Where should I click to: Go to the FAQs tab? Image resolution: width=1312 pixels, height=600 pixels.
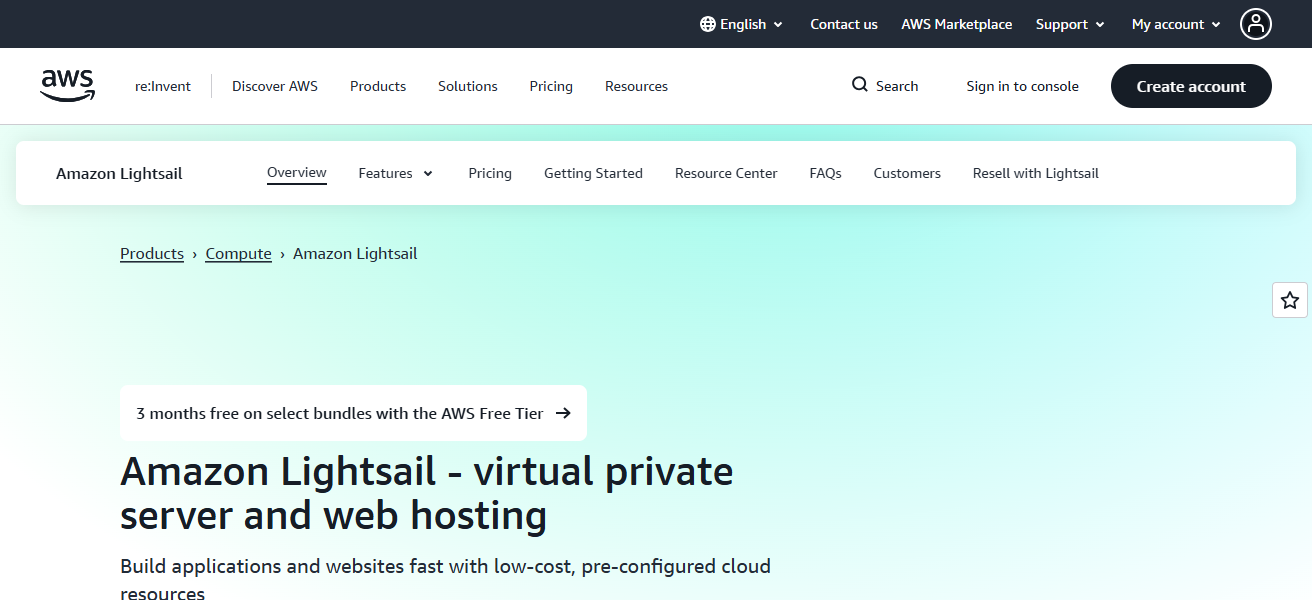click(825, 173)
